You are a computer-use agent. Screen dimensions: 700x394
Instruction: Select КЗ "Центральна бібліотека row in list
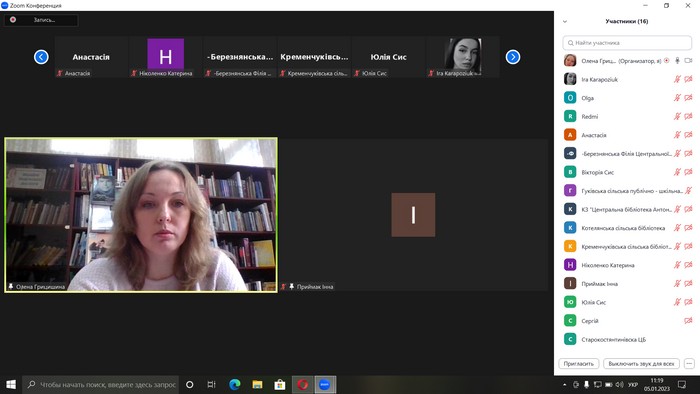(x=627, y=209)
